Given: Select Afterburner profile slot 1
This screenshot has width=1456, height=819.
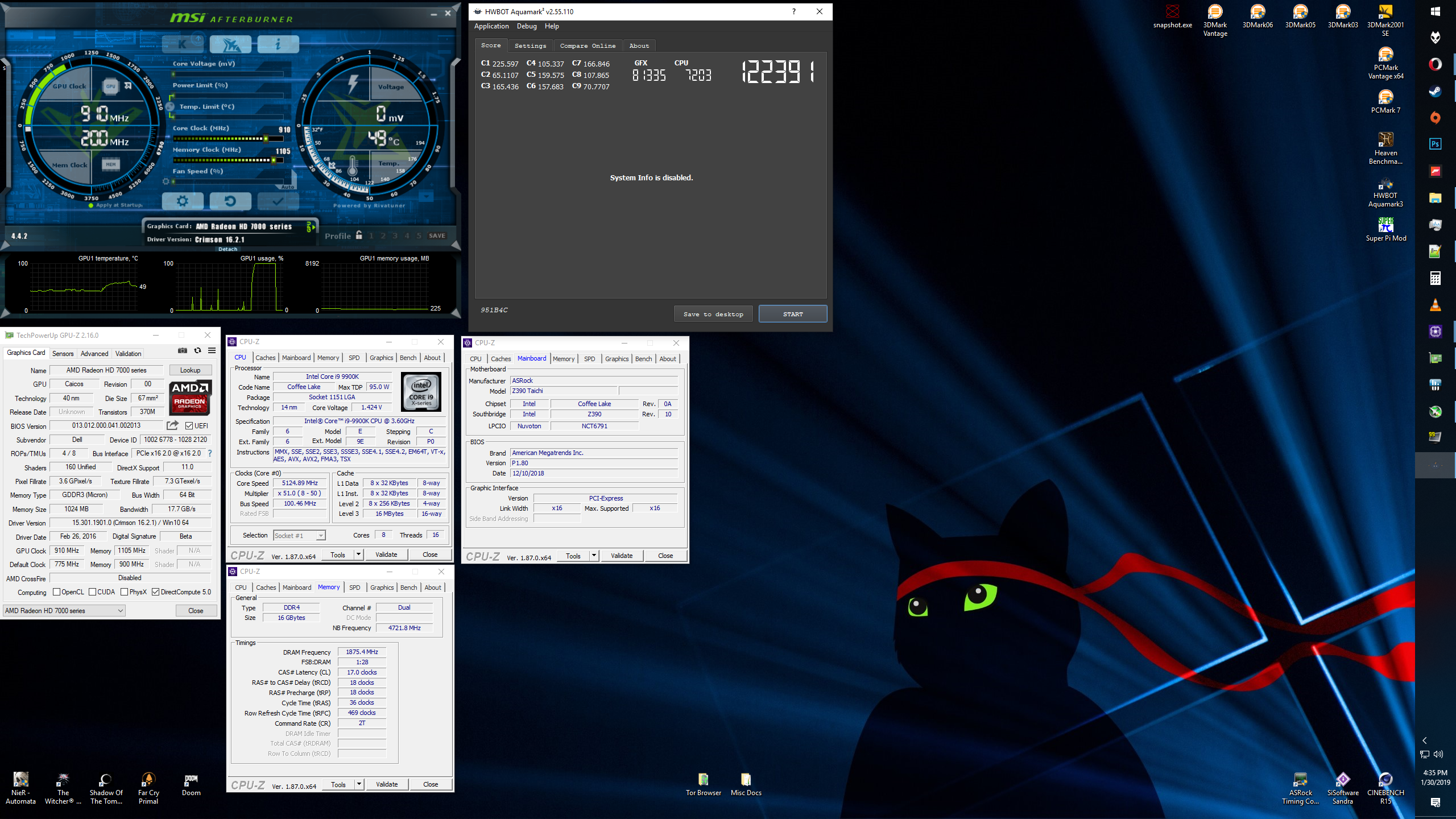Looking at the screenshot, I should coord(371,235).
